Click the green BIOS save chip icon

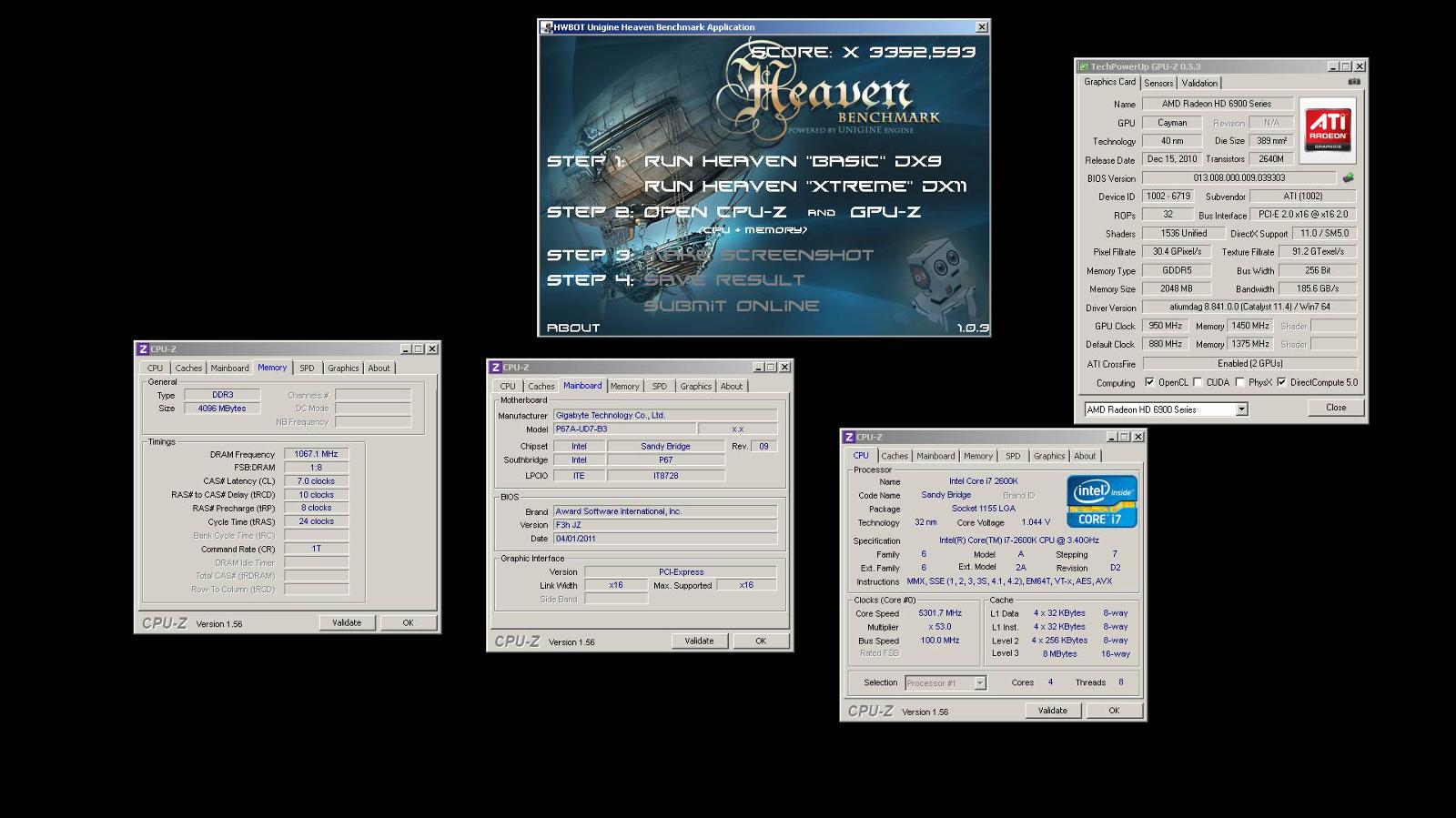[x=1348, y=177]
